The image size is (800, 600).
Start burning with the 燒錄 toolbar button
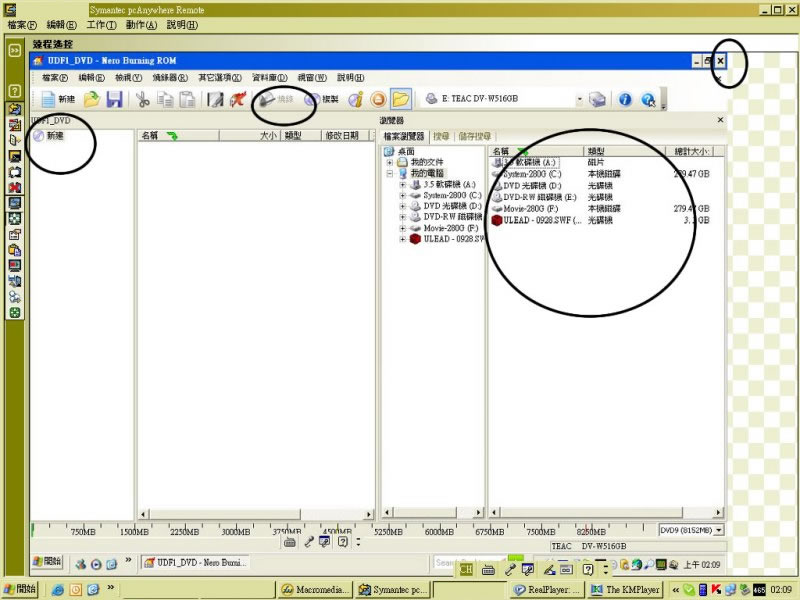tap(277, 99)
